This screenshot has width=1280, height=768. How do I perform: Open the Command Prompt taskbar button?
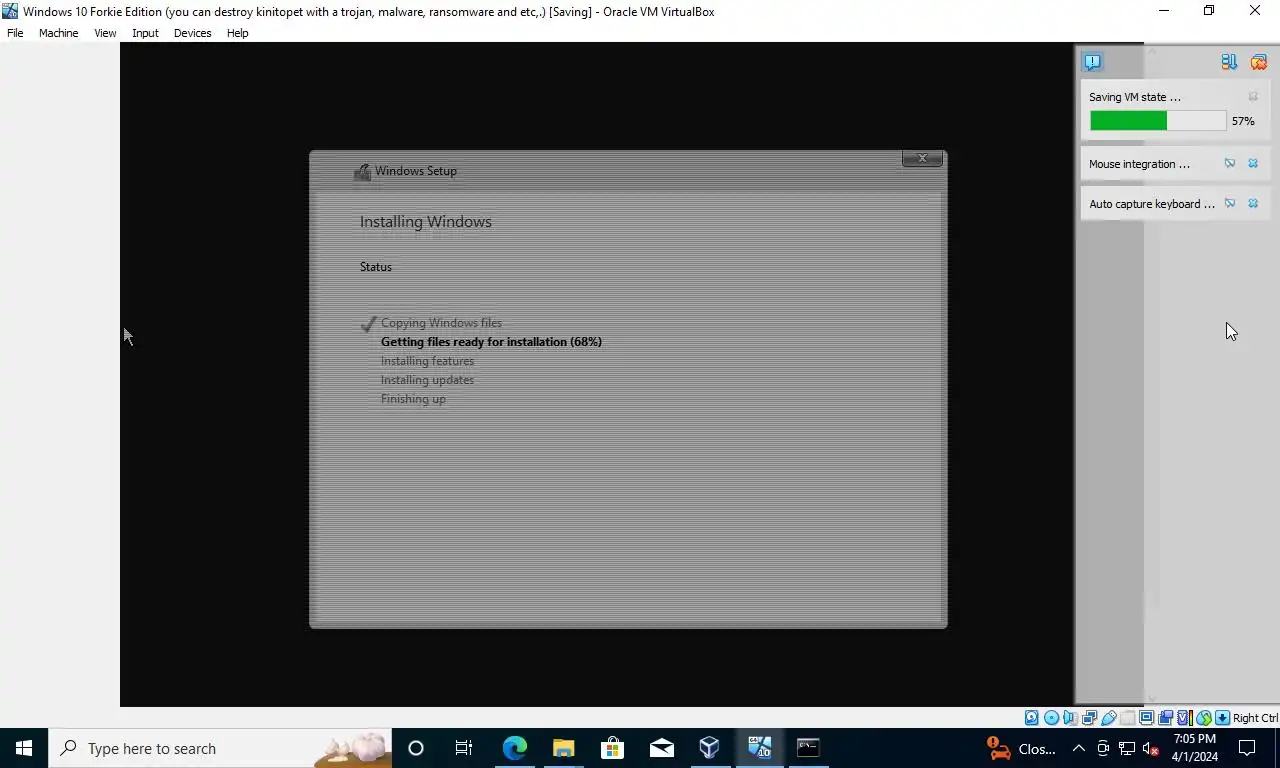(x=808, y=748)
